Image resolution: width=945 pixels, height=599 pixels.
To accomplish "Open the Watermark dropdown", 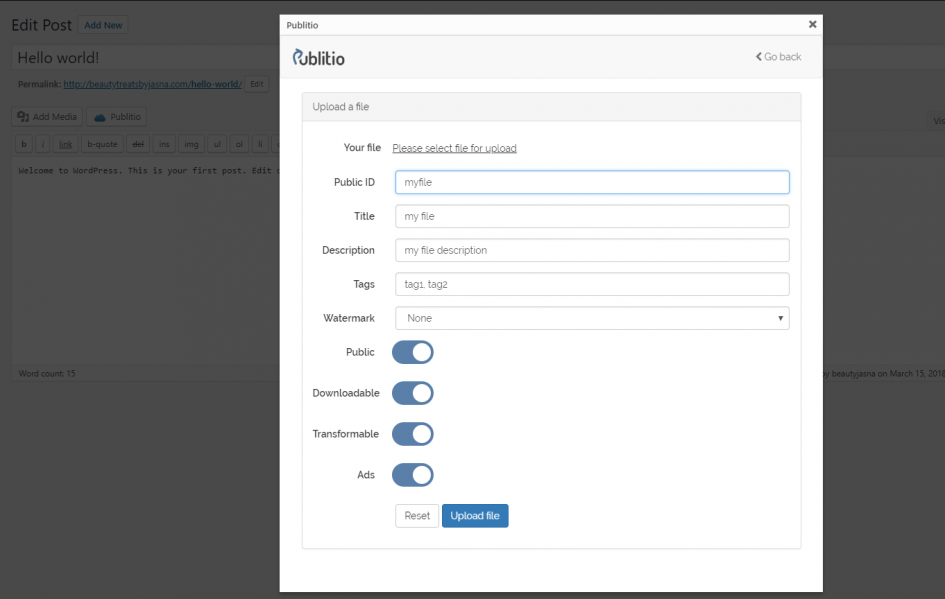I will [x=592, y=318].
